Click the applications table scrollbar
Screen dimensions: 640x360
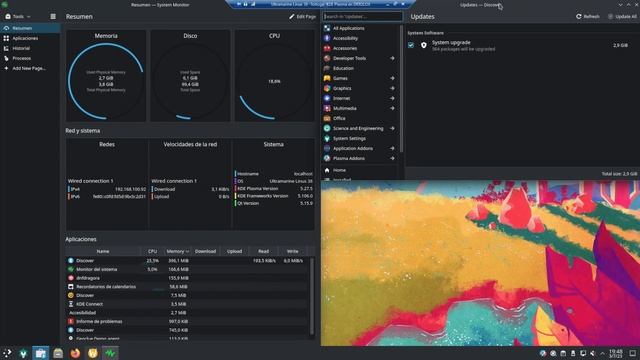coord(312,296)
